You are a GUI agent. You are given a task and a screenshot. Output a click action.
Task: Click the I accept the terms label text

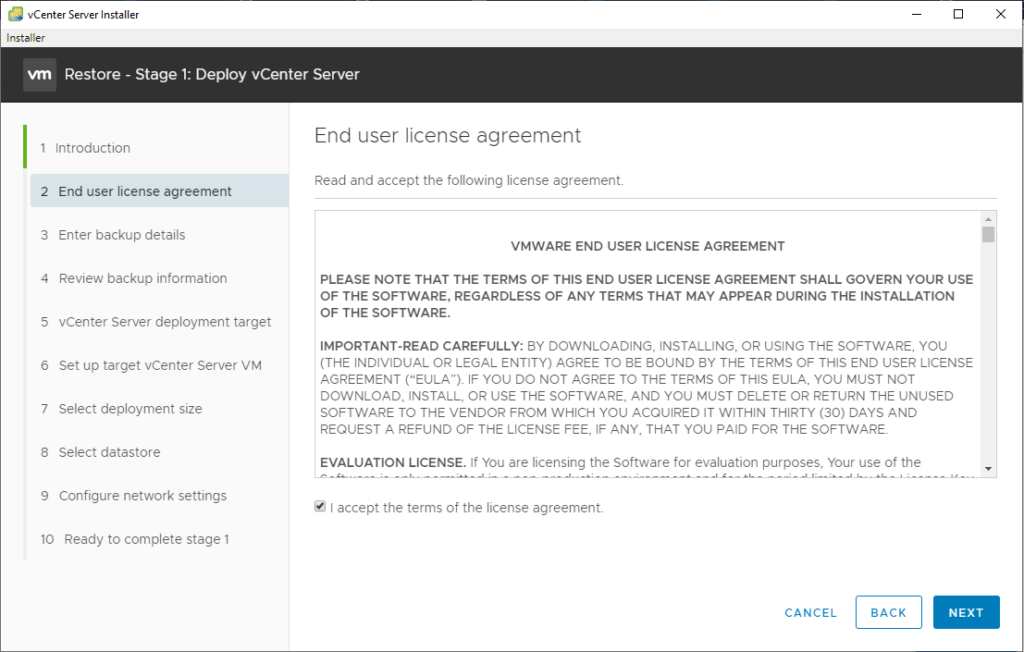466,508
